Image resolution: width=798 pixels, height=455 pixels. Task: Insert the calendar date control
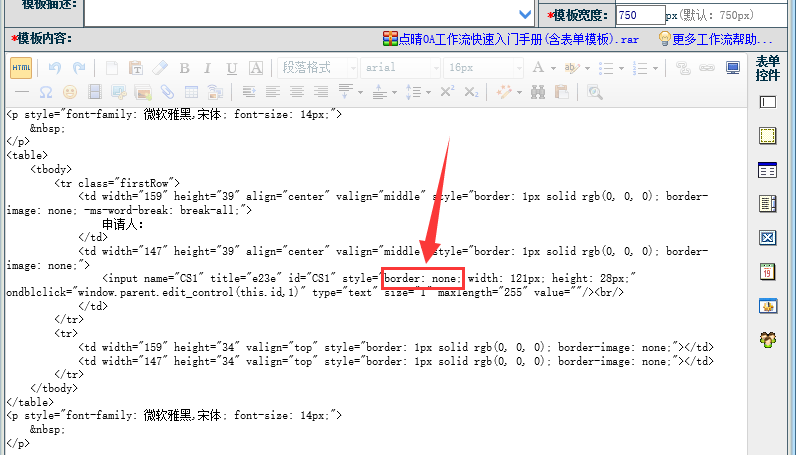[768, 272]
